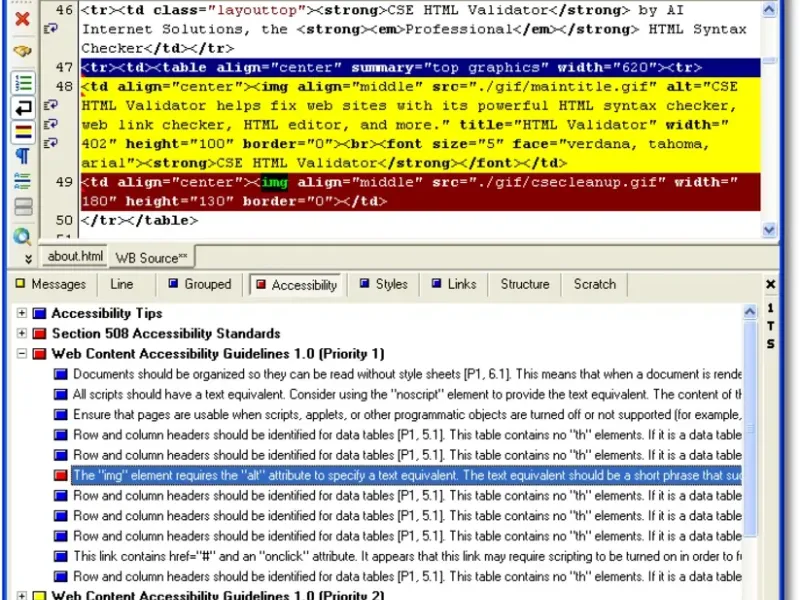Toggle the colored line highlight icon
Screen dimensions: 800x600
23,132
